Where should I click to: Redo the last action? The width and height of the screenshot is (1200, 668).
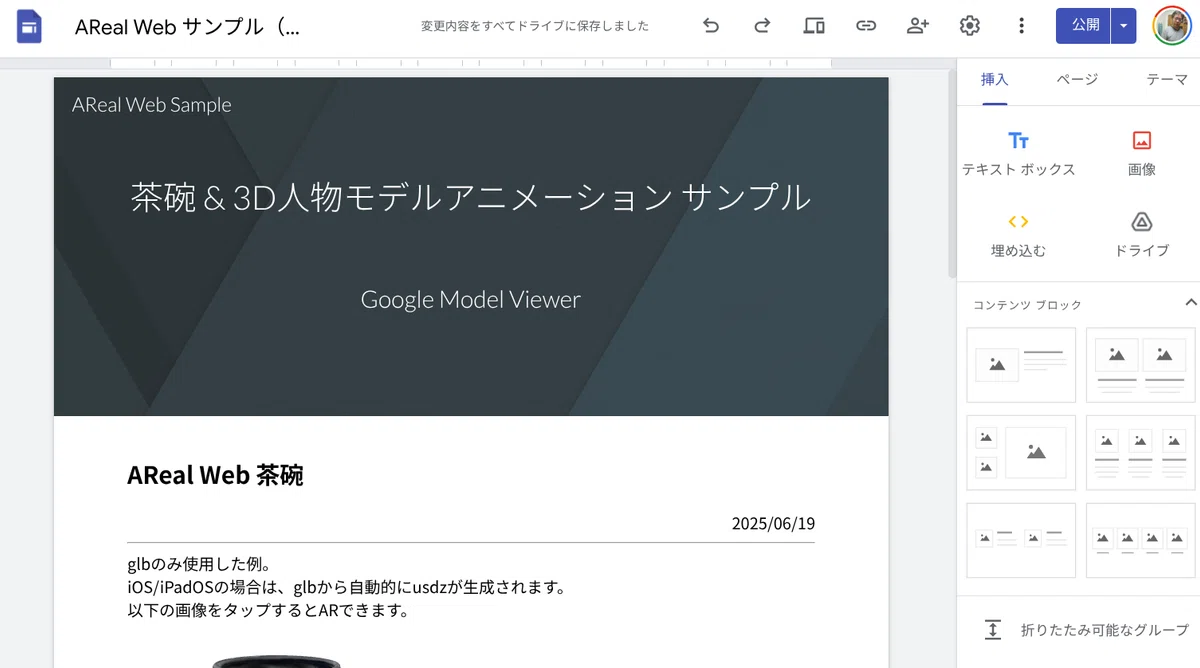pos(762,26)
